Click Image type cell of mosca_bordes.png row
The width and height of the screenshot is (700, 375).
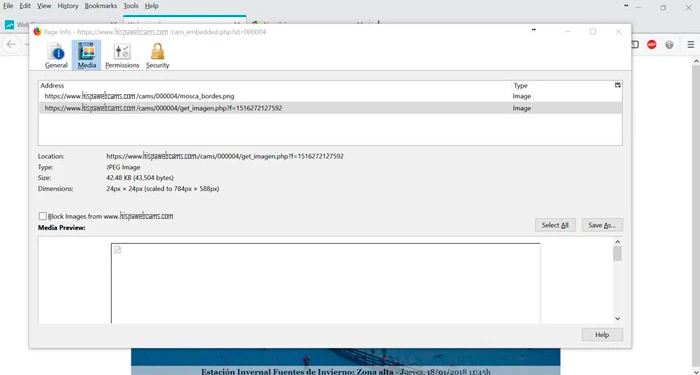tap(522, 96)
